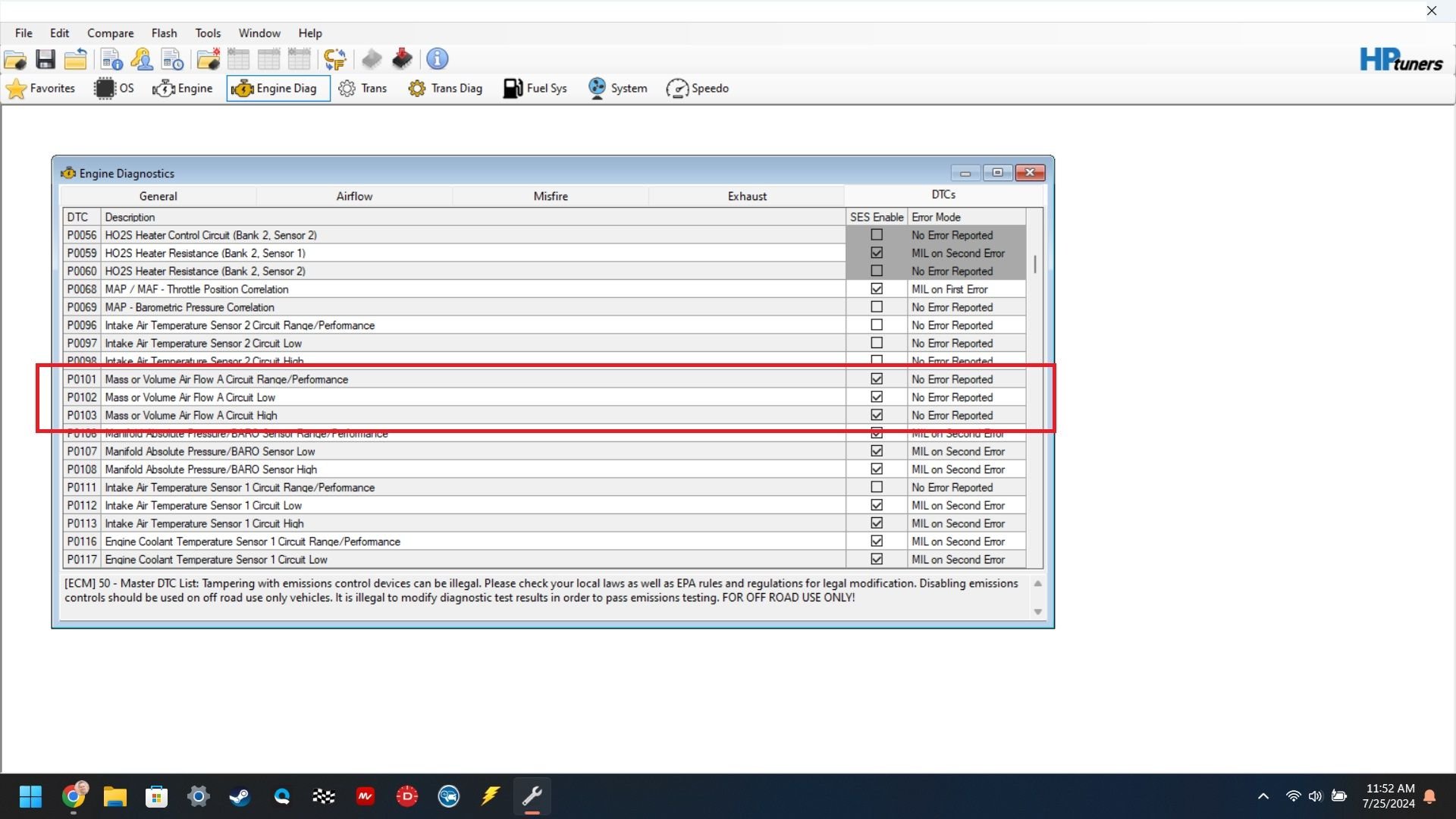Open Error Mode cell for P0068

pyautogui.click(x=966, y=290)
